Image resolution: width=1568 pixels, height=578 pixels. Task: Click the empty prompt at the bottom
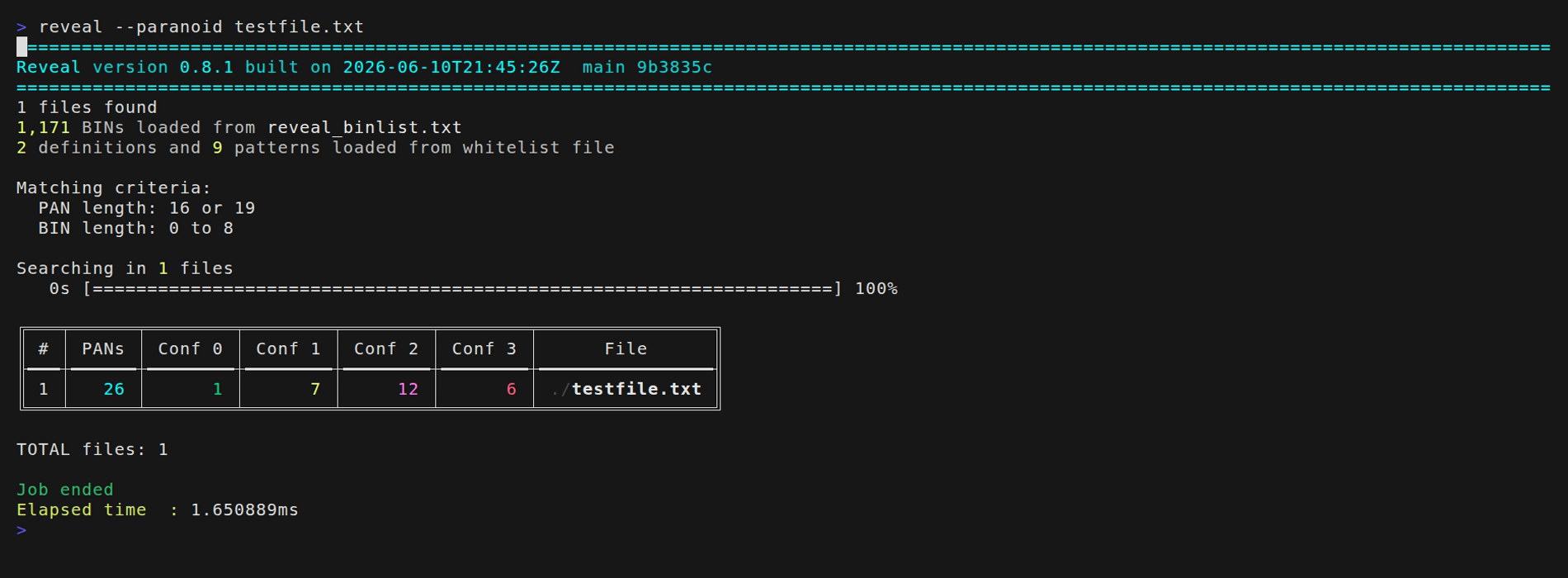(21, 530)
